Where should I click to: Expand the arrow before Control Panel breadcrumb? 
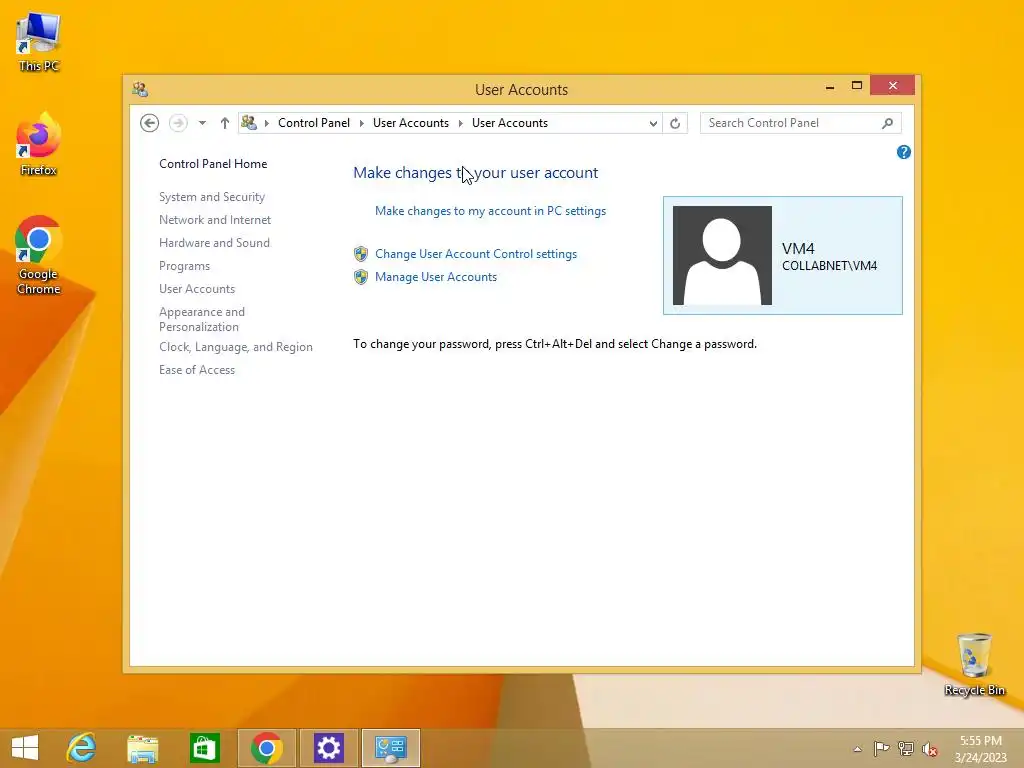(266, 123)
